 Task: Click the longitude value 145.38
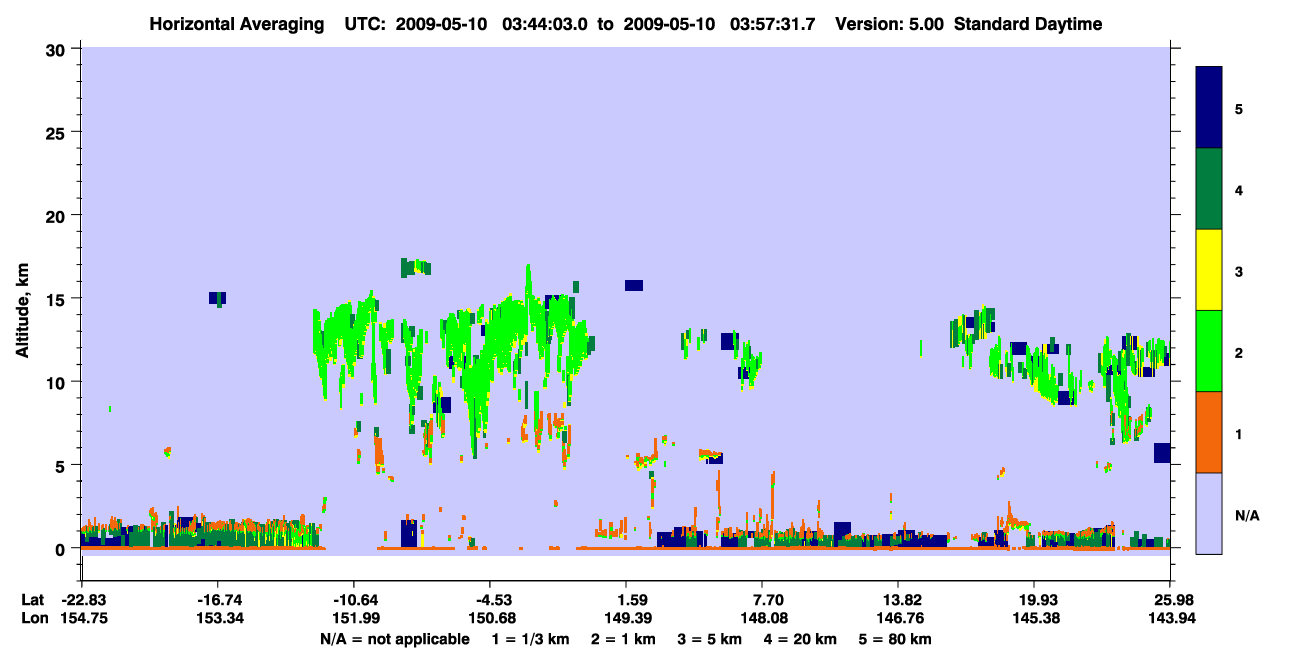(1034, 618)
